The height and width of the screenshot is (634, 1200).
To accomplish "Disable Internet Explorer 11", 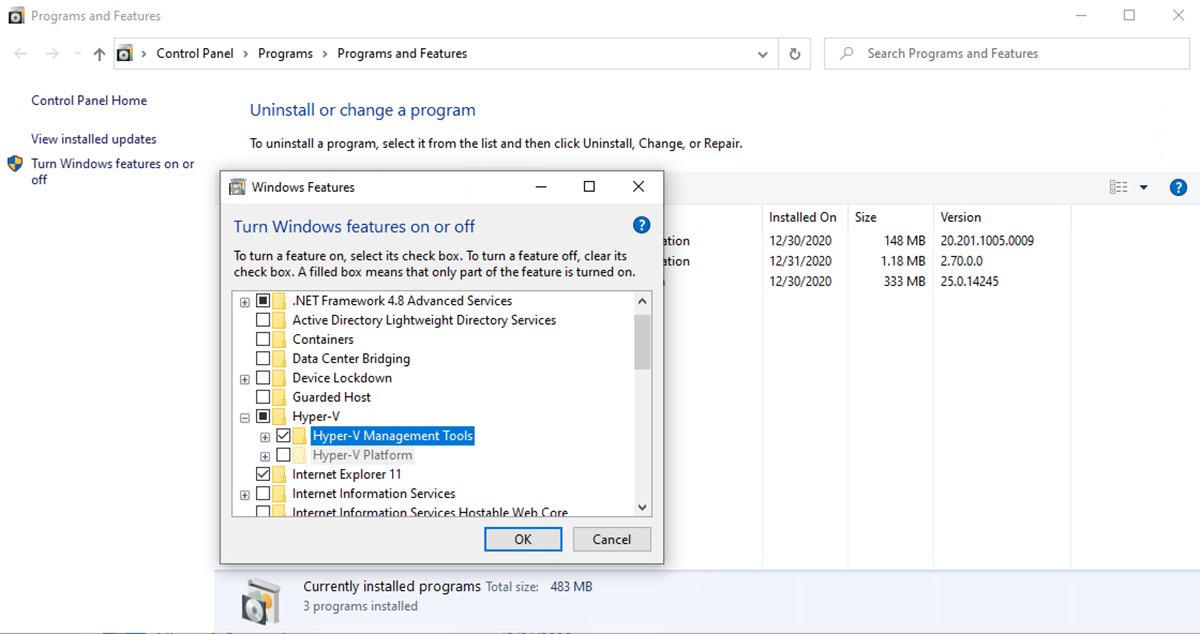I will click(264, 473).
